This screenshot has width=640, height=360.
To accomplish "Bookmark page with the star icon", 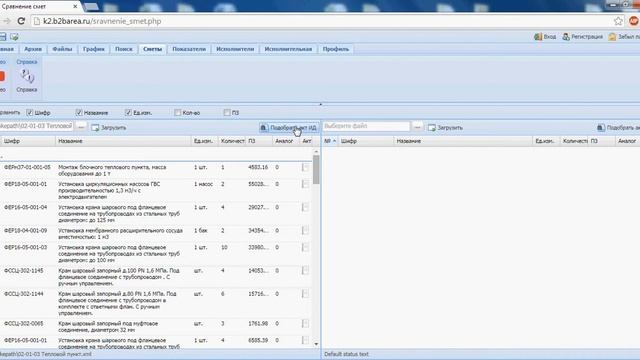I will click(x=618, y=21).
